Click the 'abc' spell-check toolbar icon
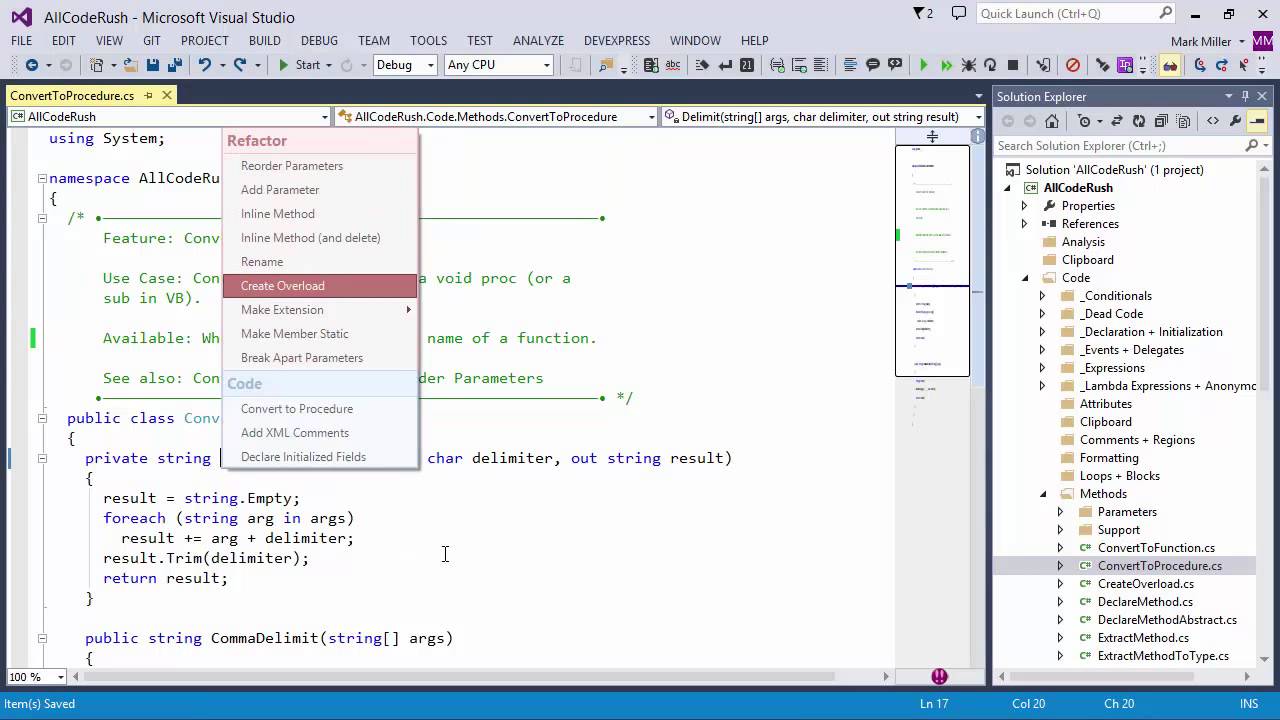This screenshot has width=1280, height=720. click(673, 65)
